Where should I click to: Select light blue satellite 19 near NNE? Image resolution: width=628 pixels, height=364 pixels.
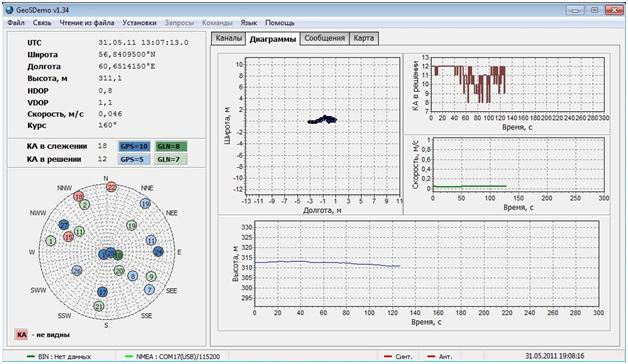tap(145, 204)
